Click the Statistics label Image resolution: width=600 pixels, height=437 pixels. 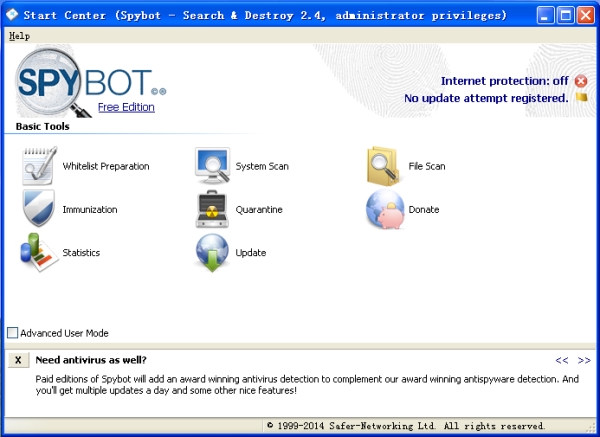81,253
